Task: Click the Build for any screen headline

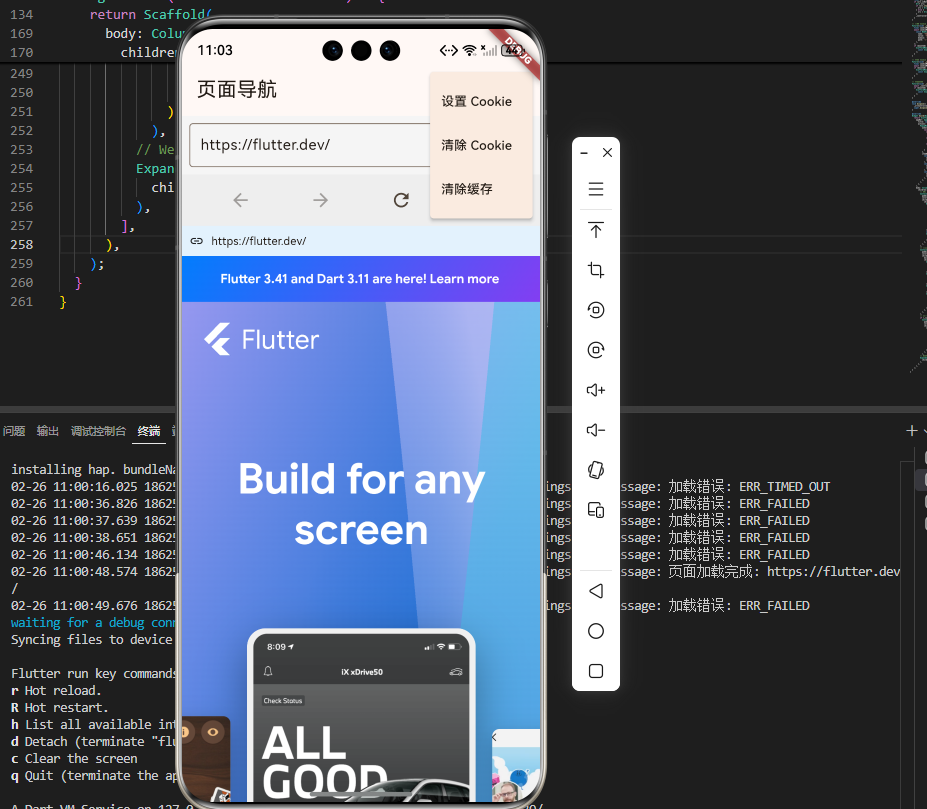Action: pos(361,504)
